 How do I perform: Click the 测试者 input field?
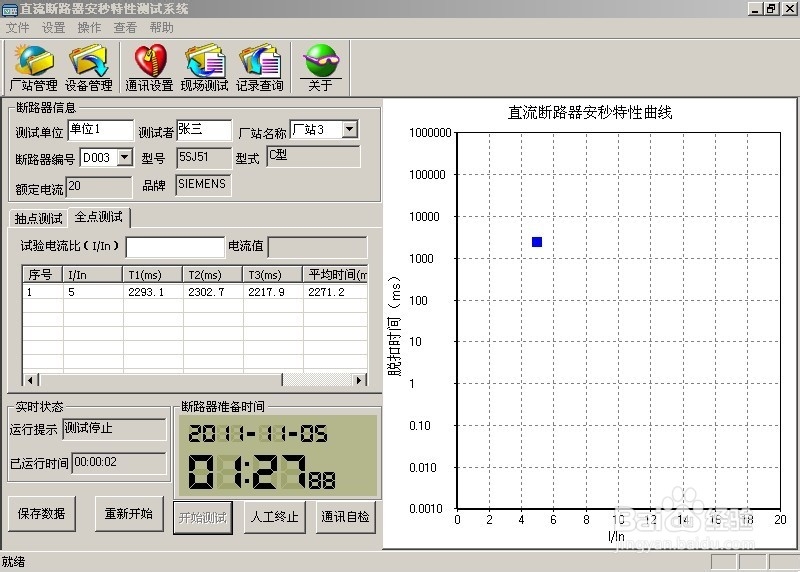pyautogui.click(x=204, y=130)
